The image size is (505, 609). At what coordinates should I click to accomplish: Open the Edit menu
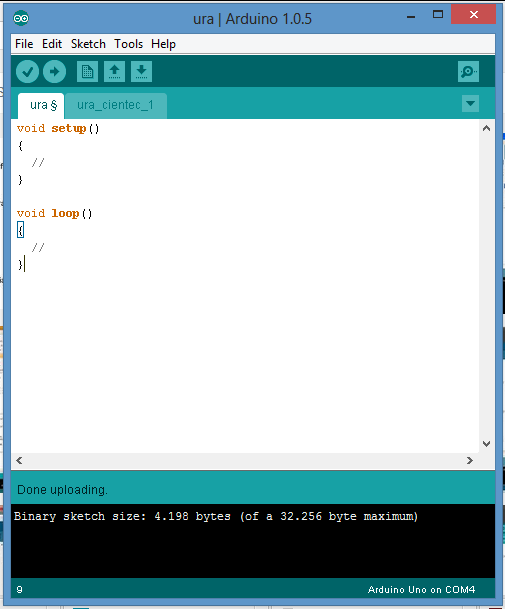pos(52,44)
